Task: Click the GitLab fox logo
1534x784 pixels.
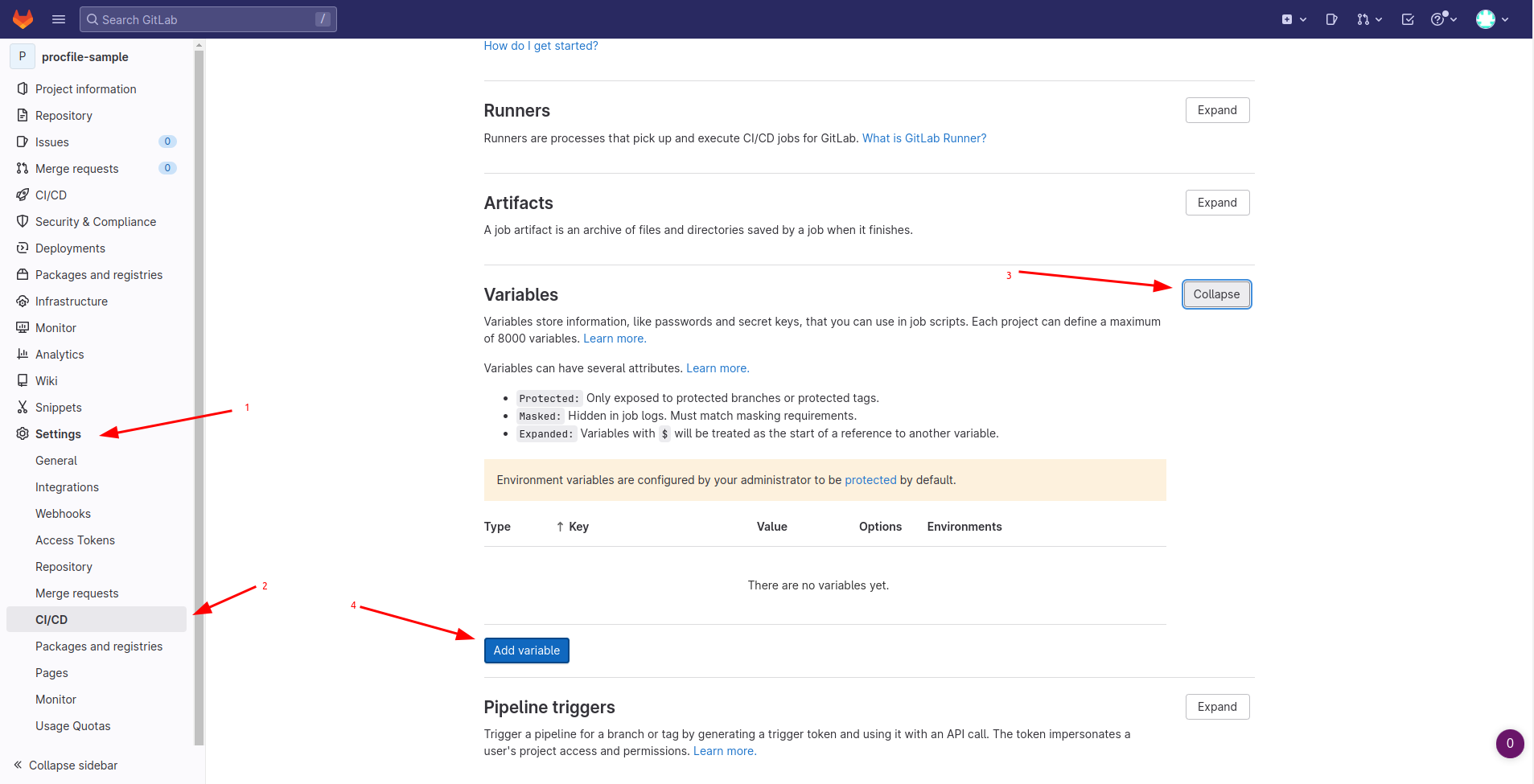Action: 23,18
